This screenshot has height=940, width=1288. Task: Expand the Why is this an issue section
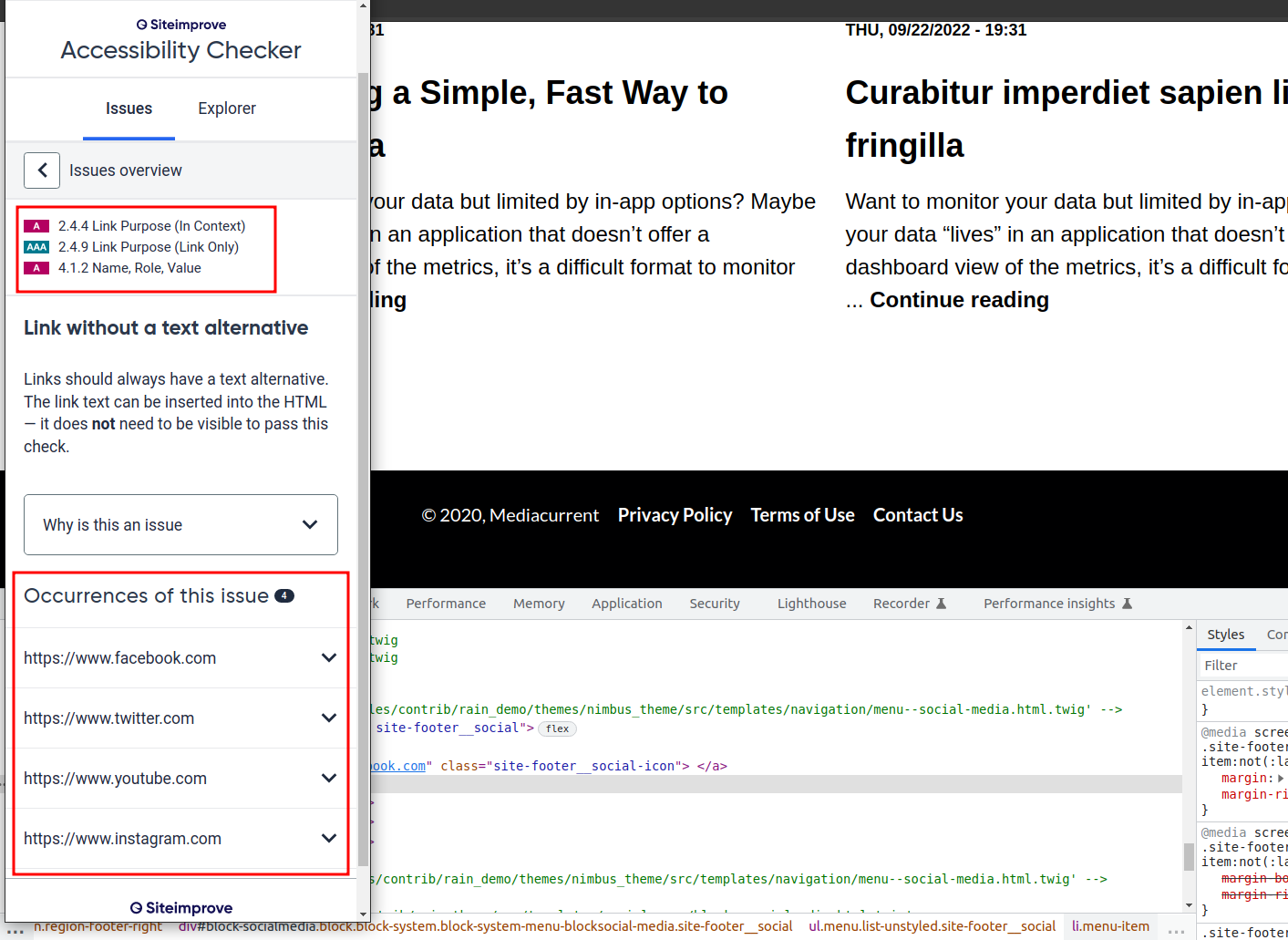pos(180,525)
